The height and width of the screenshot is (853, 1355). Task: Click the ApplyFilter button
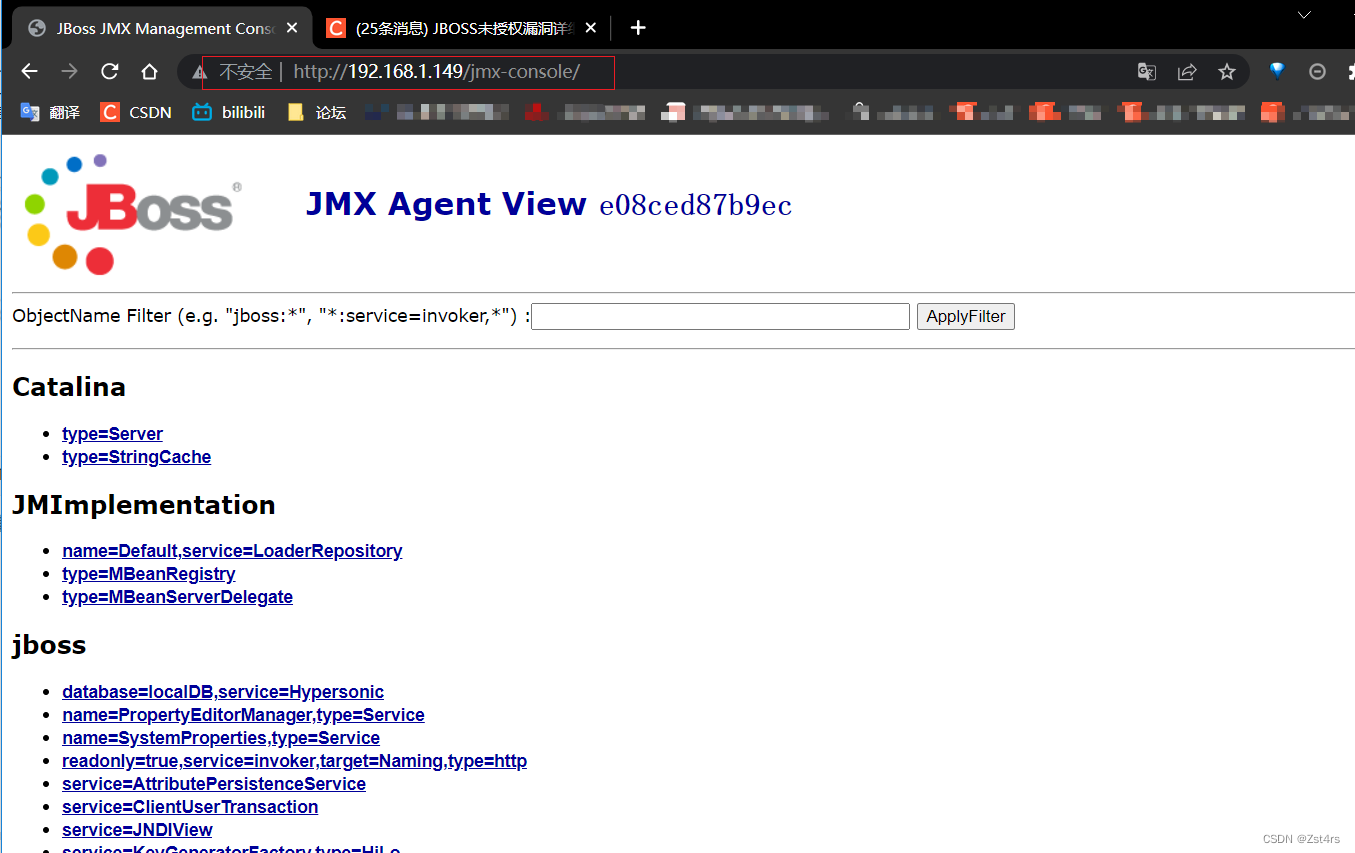click(x=966, y=316)
